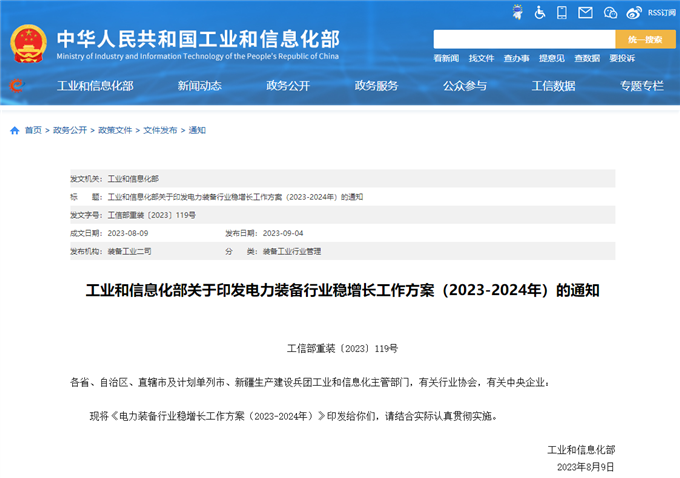Image resolution: width=680 pixels, height=478 pixels.
Task: Open the WeChat icon in header
Action: click(x=610, y=13)
